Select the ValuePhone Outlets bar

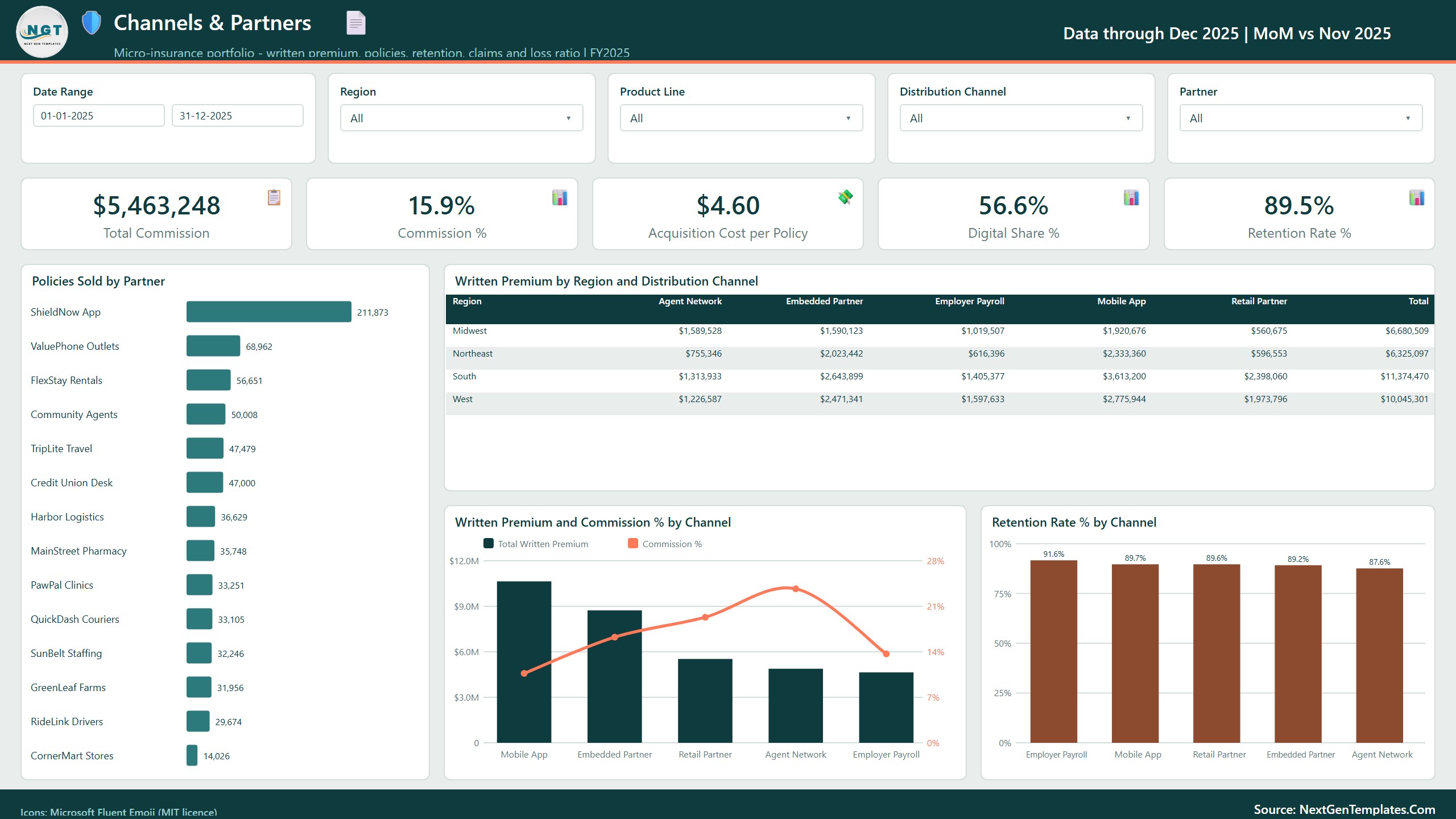(213, 346)
